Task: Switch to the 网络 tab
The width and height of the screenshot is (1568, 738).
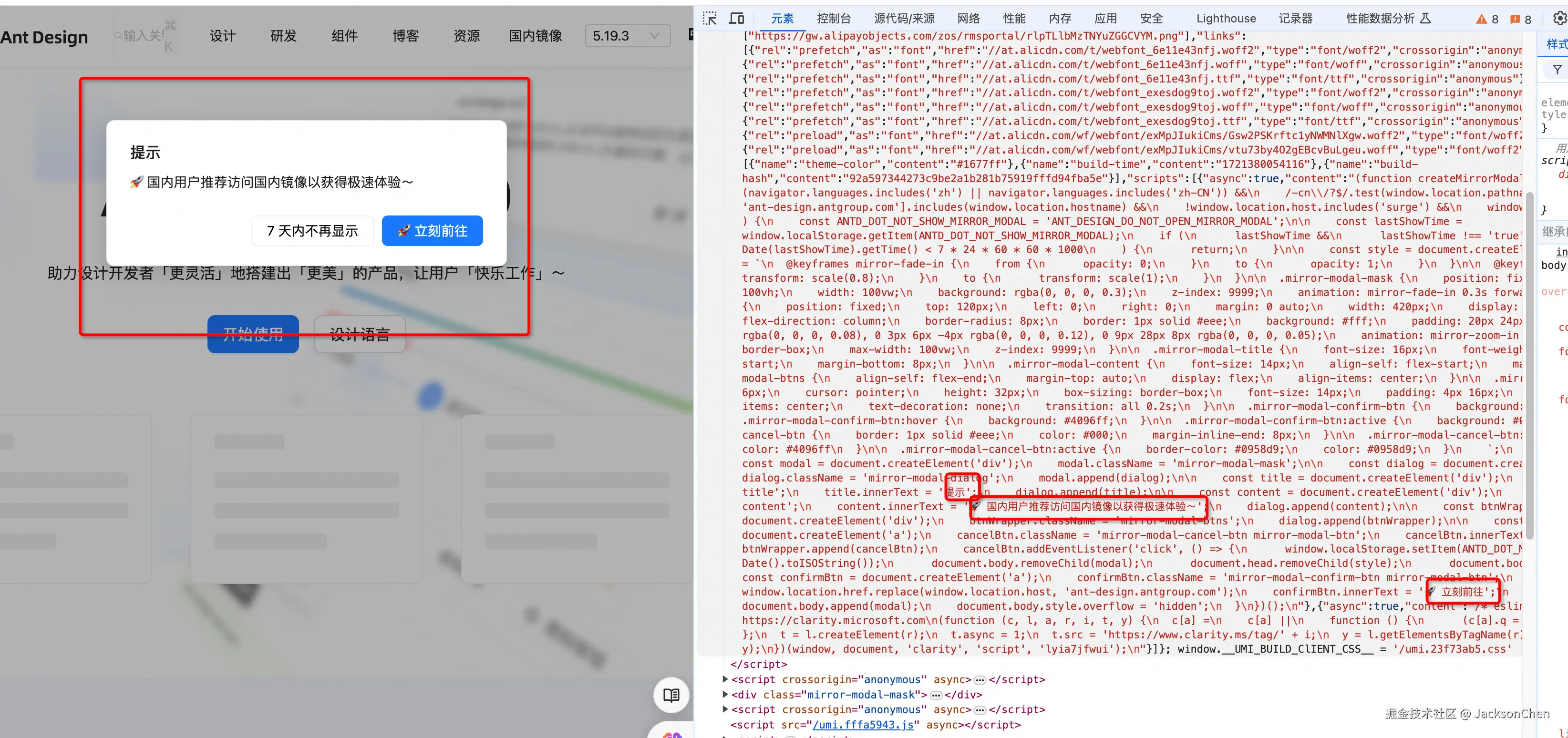Action: pyautogui.click(x=968, y=19)
